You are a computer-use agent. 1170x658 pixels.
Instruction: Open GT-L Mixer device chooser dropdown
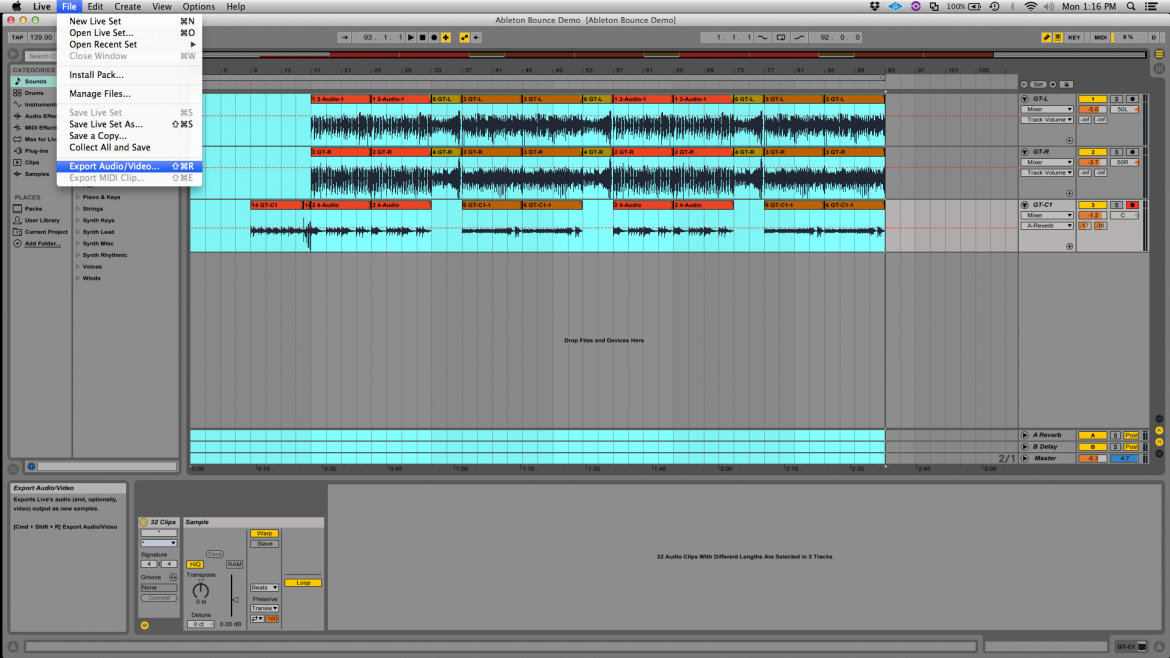1047,110
